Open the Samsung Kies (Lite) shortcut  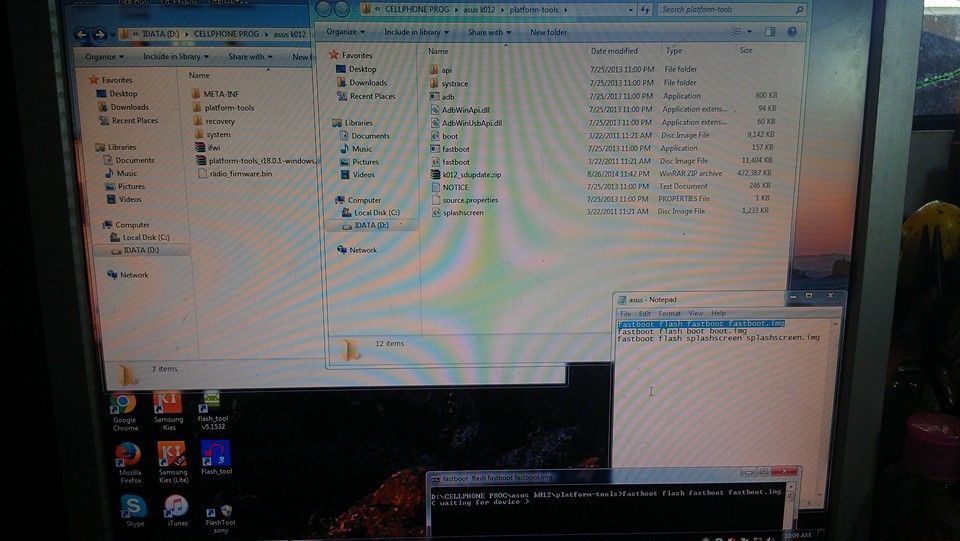172,456
